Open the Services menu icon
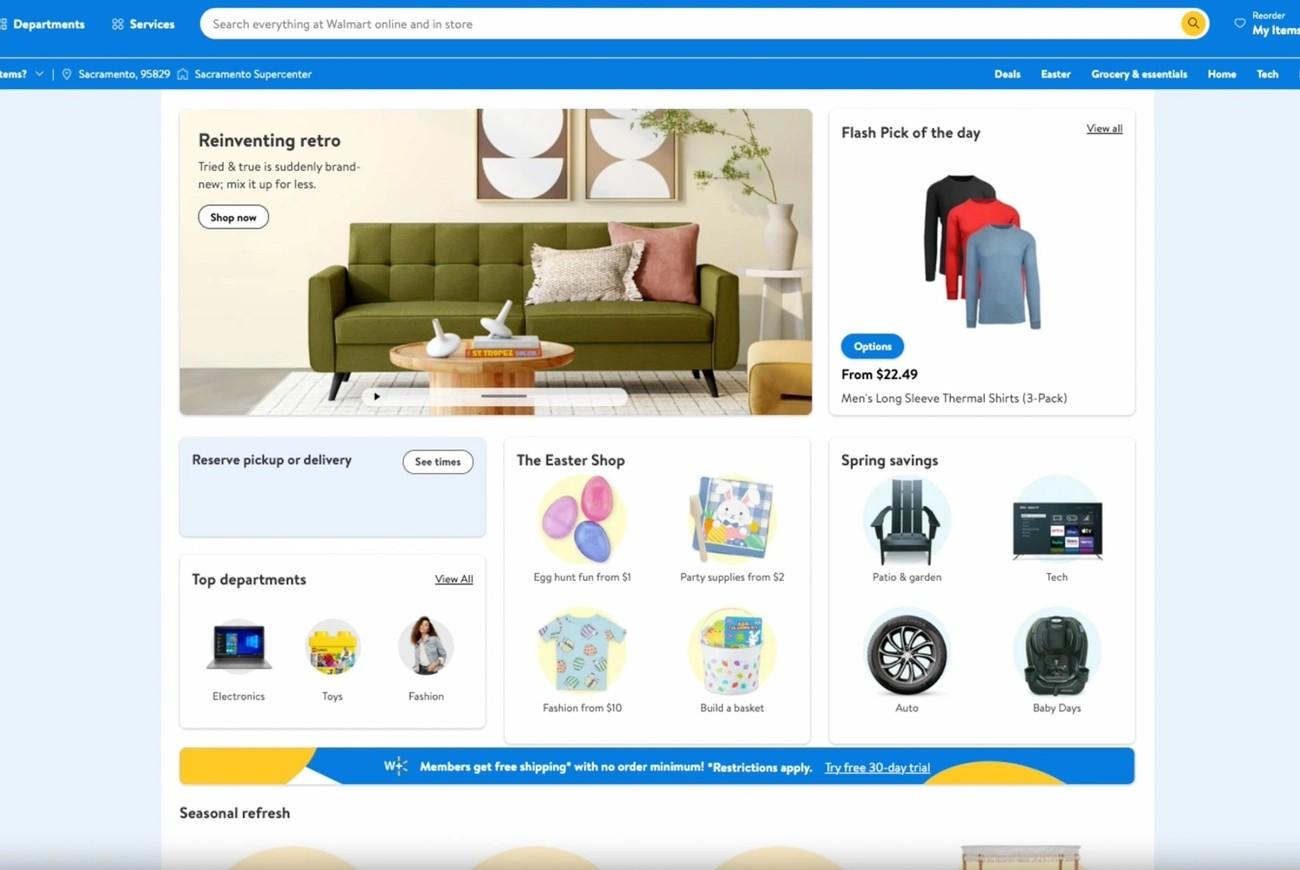Viewport: 1300px width, 870px height. (x=119, y=24)
